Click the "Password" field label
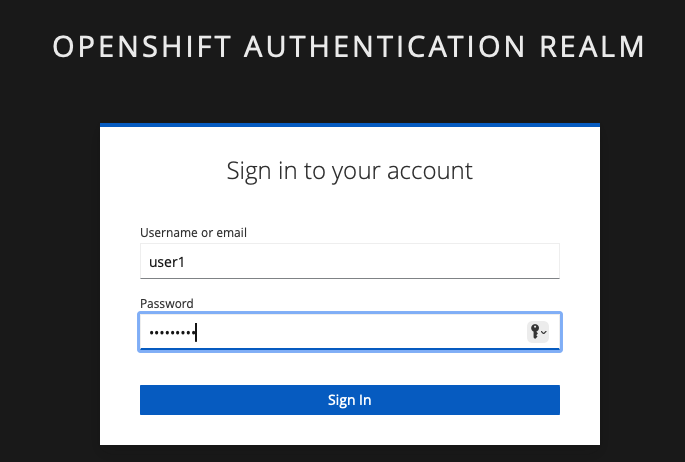Image resolution: width=685 pixels, height=462 pixels. tap(167, 303)
